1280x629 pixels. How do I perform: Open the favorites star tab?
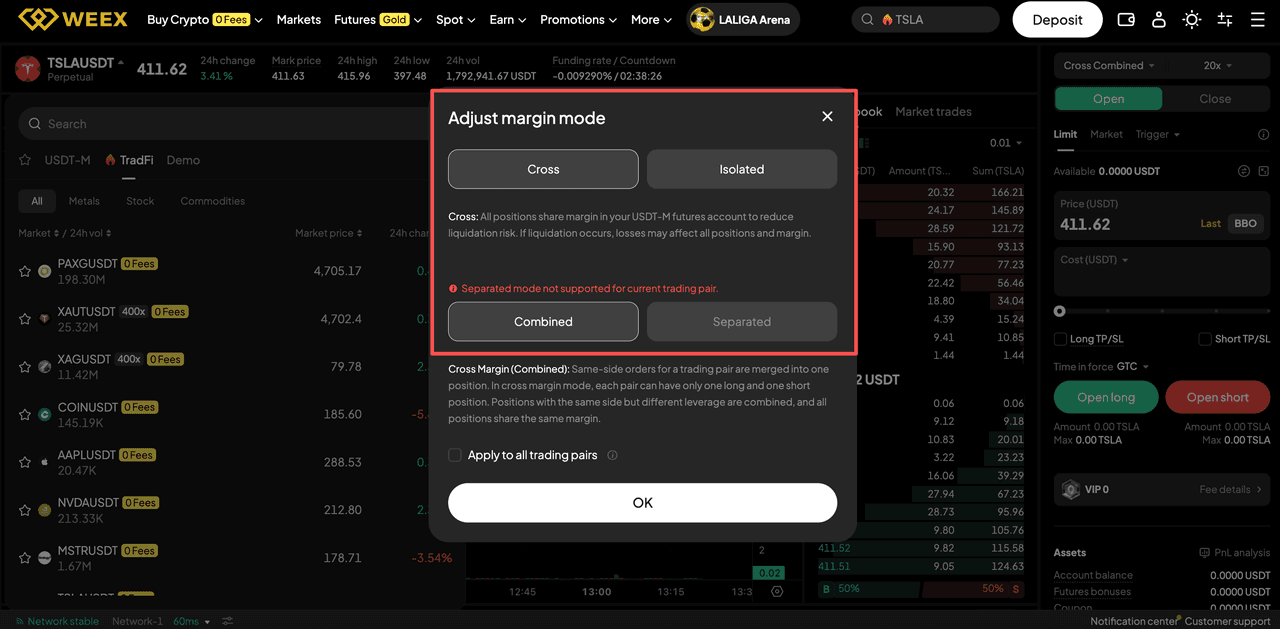(25, 160)
